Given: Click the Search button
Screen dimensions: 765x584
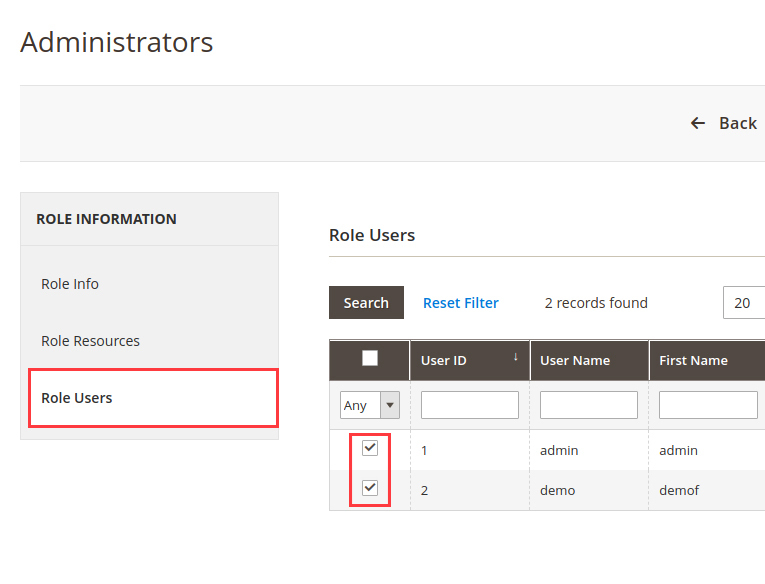Looking at the screenshot, I should pos(366,302).
